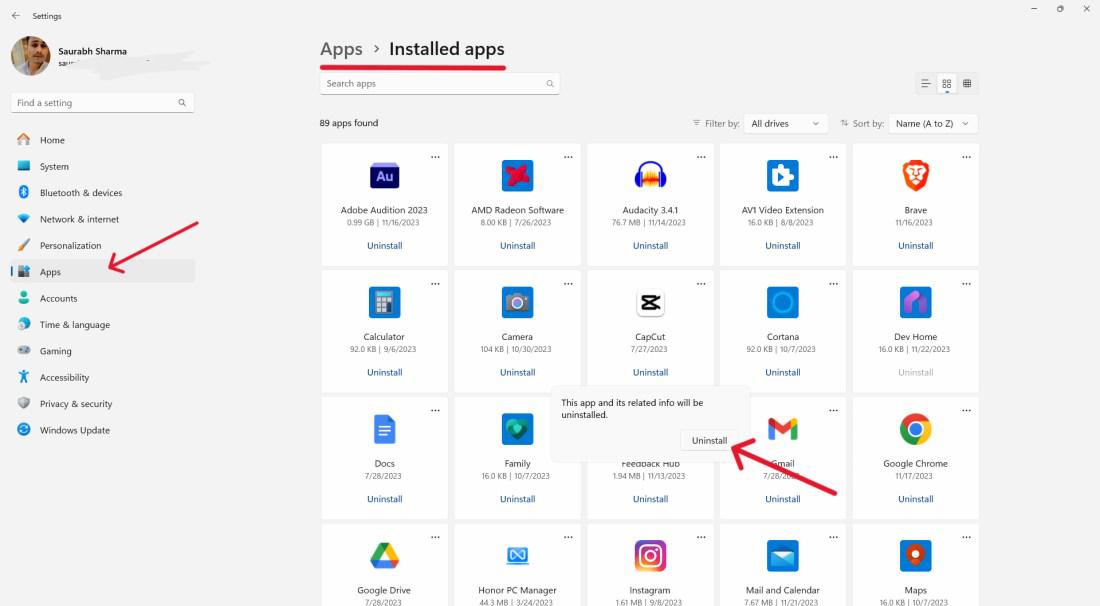1100x606 pixels.
Task: Open Privacy & security settings
Action: pyautogui.click(x=102, y=404)
